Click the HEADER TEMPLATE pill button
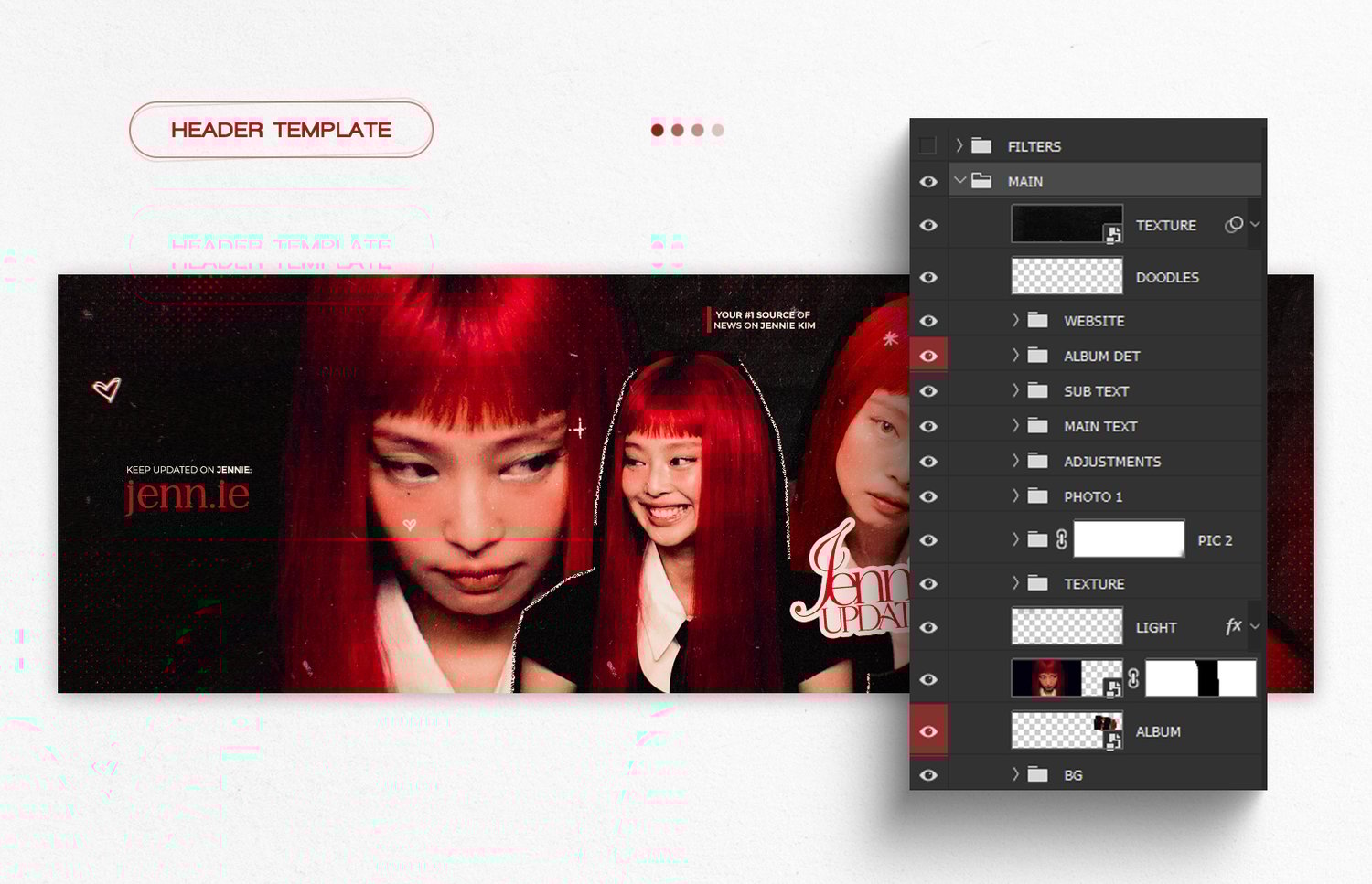 (281, 130)
